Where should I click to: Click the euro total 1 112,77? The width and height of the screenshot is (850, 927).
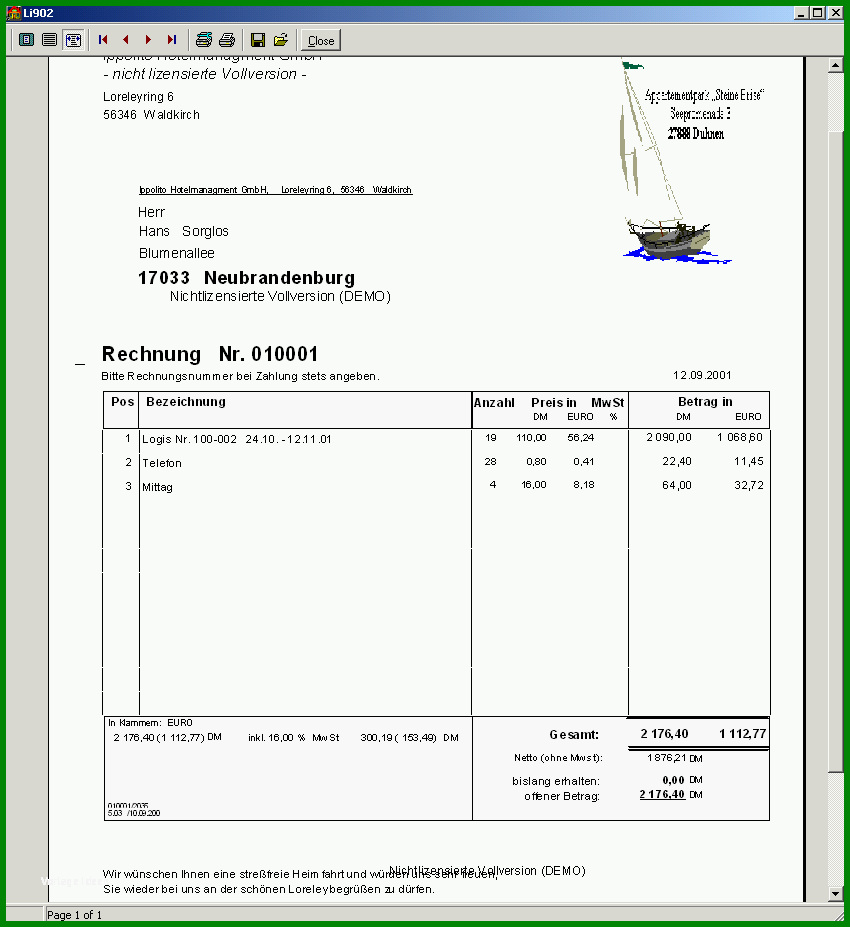(742, 734)
